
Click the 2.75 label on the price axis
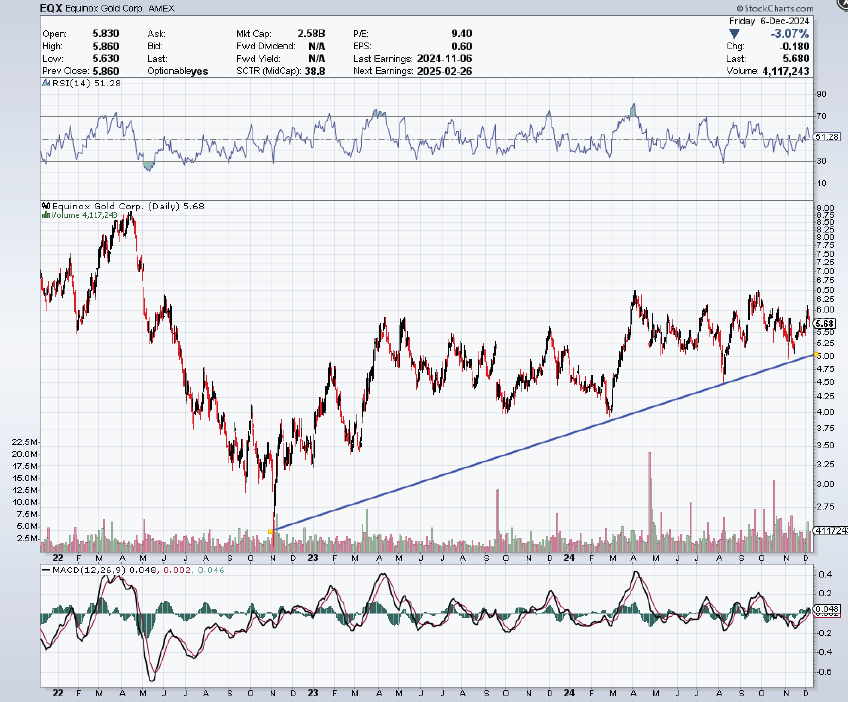pos(825,507)
